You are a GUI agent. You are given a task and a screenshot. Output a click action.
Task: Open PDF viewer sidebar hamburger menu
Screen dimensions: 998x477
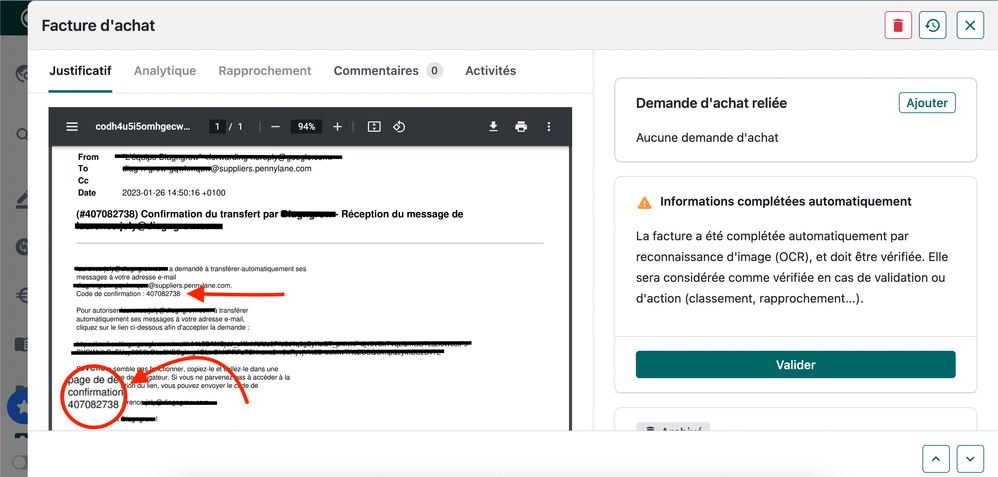(72, 127)
